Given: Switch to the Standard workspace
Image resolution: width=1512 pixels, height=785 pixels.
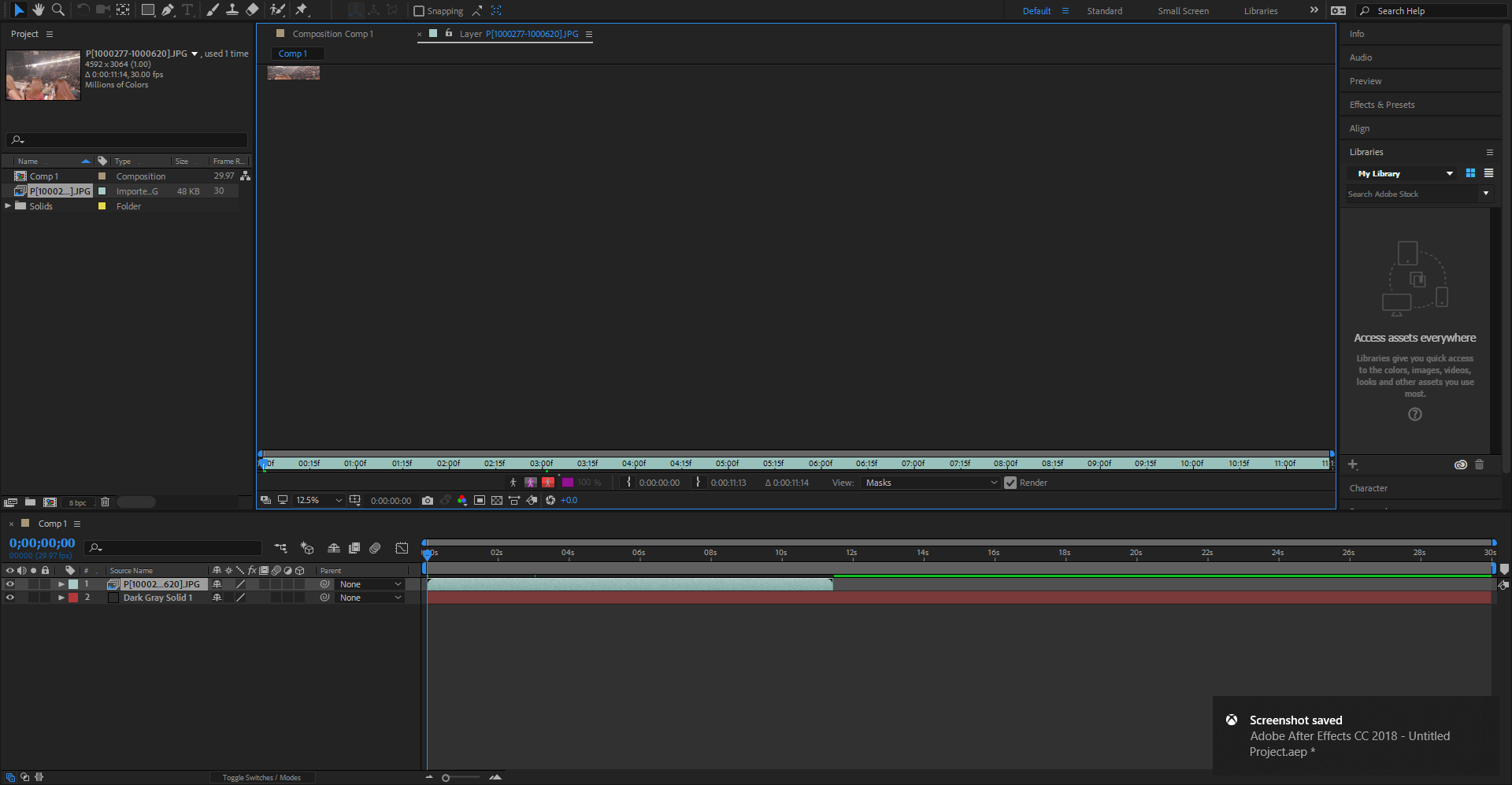Looking at the screenshot, I should [1104, 11].
